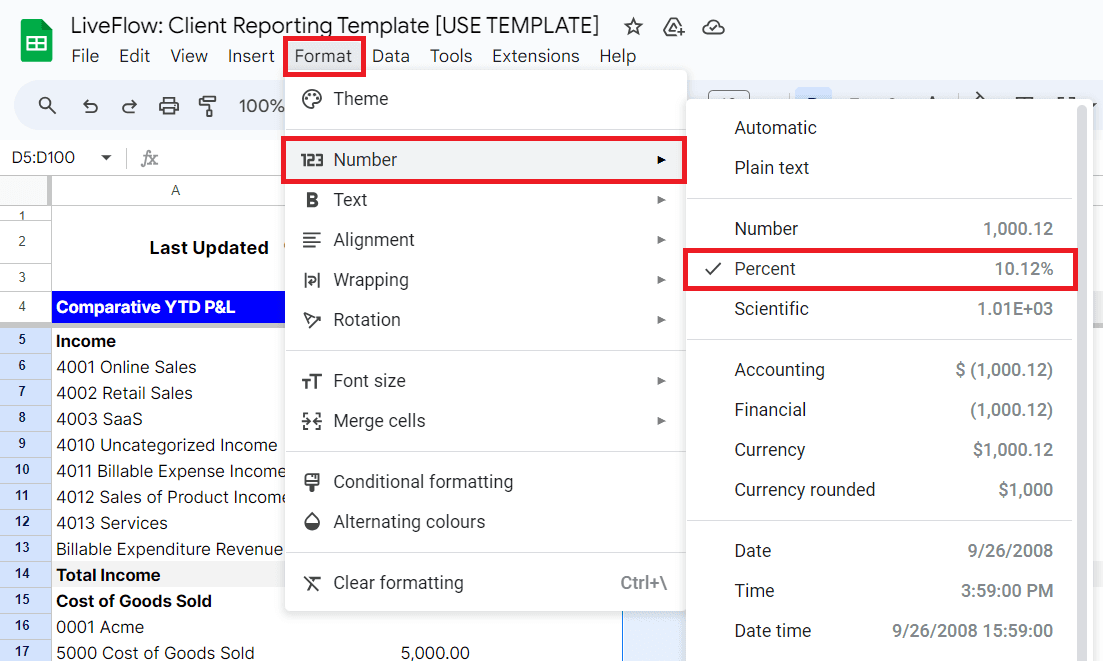Toggle the checked Percent format option
Image resolution: width=1103 pixels, height=661 pixels.
[x=880, y=269]
